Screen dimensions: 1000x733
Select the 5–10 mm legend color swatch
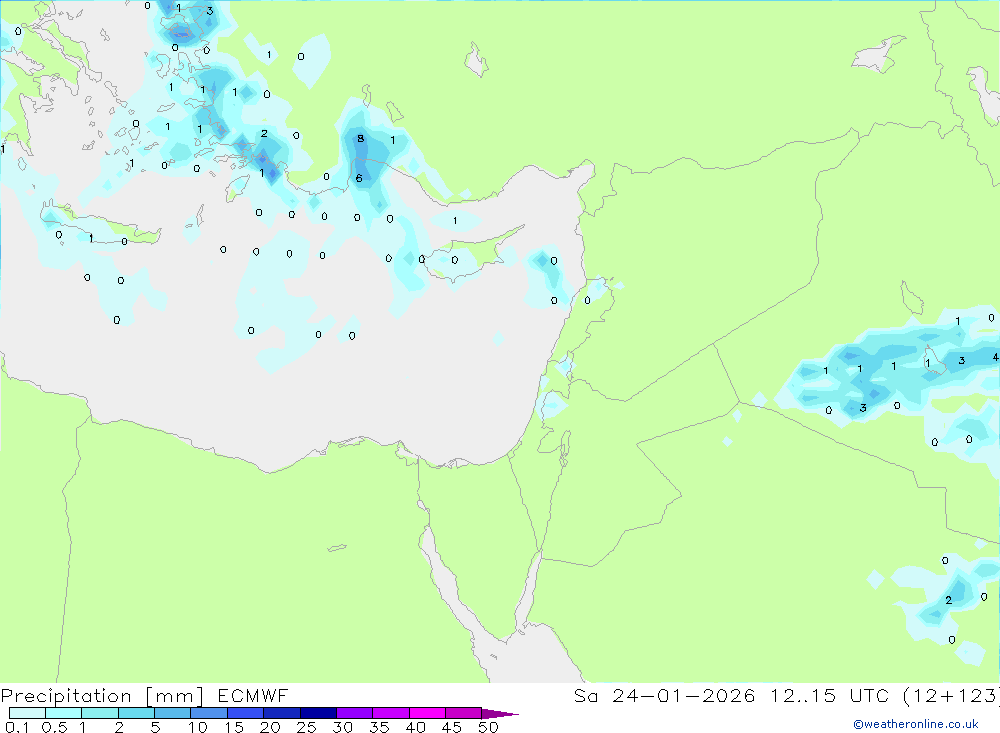[173, 713]
